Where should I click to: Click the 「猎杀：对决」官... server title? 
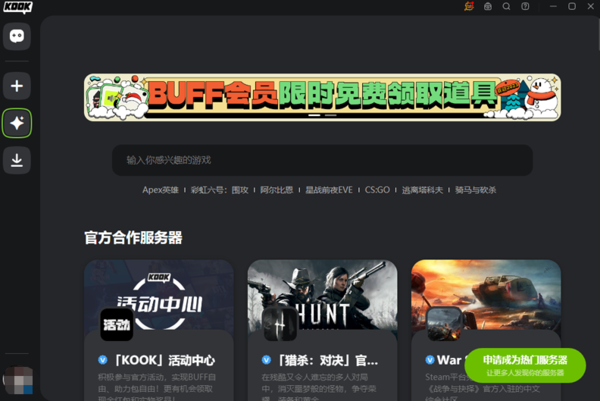(x=328, y=360)
